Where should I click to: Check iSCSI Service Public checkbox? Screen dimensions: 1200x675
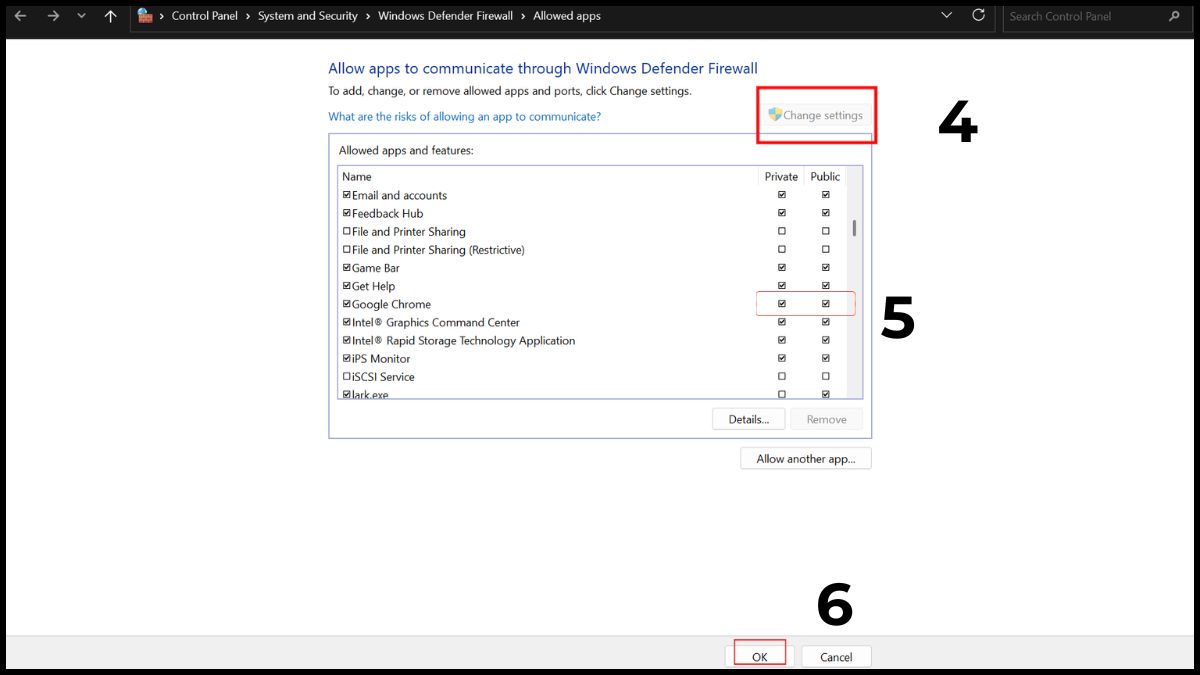click(x=826, y=376)
